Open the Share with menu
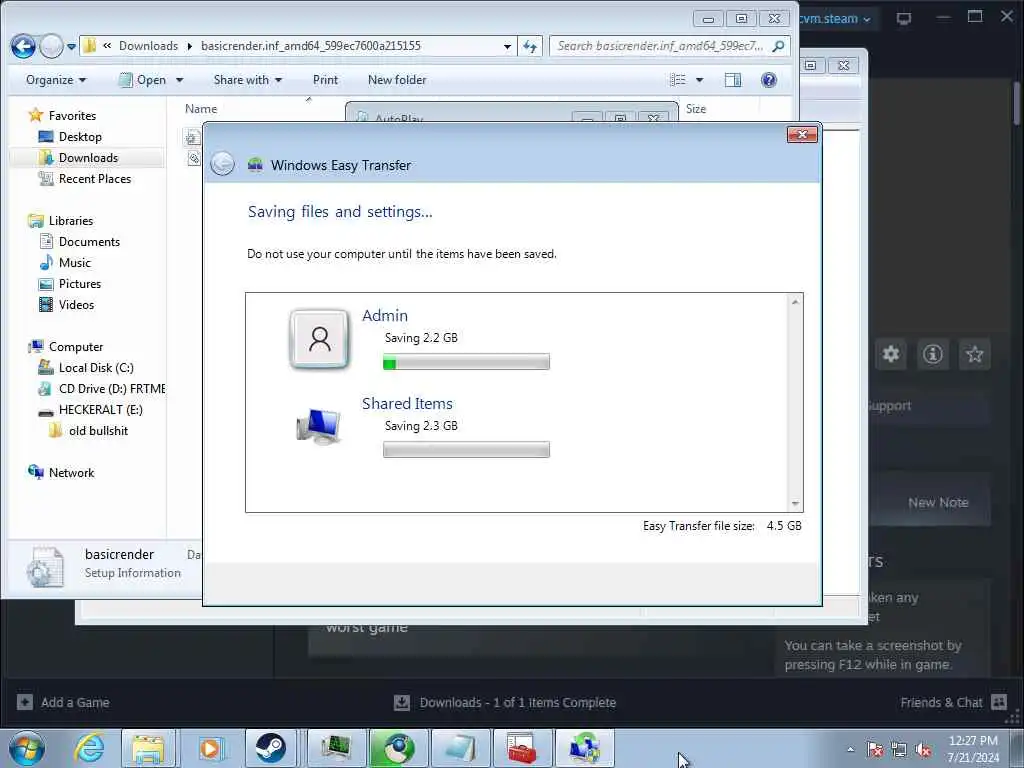Viewport: 1024px width, 768px height. [x=248, y=80]
